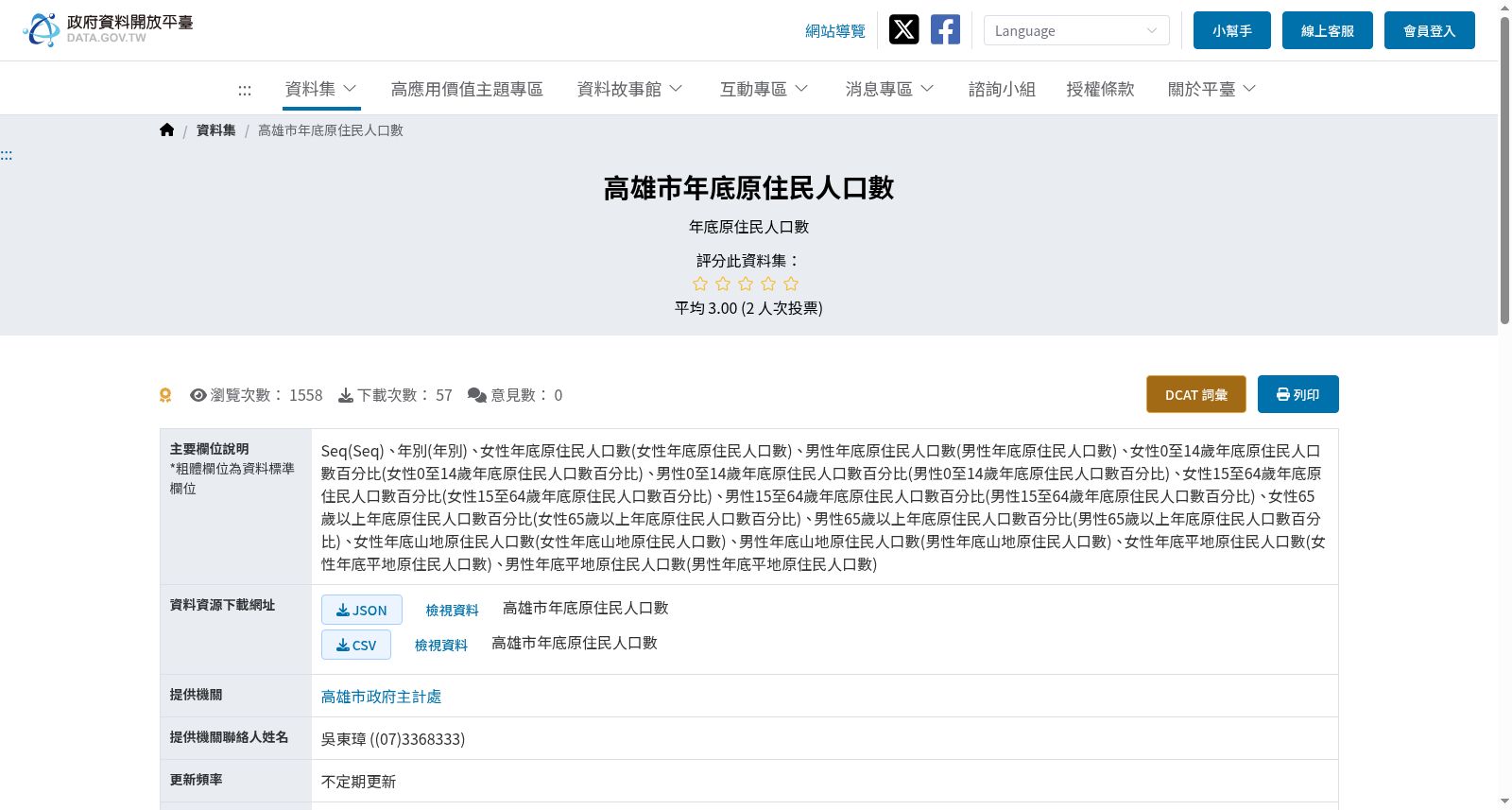
Task: Click the 平均 3.00 (2 人次投票) rating text
Action: coord(748,308)
